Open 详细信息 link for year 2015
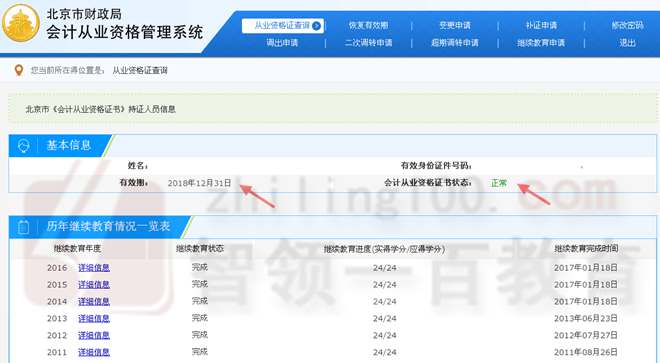The width and height of the screenshot is (660, 363). tap(94, 284)
